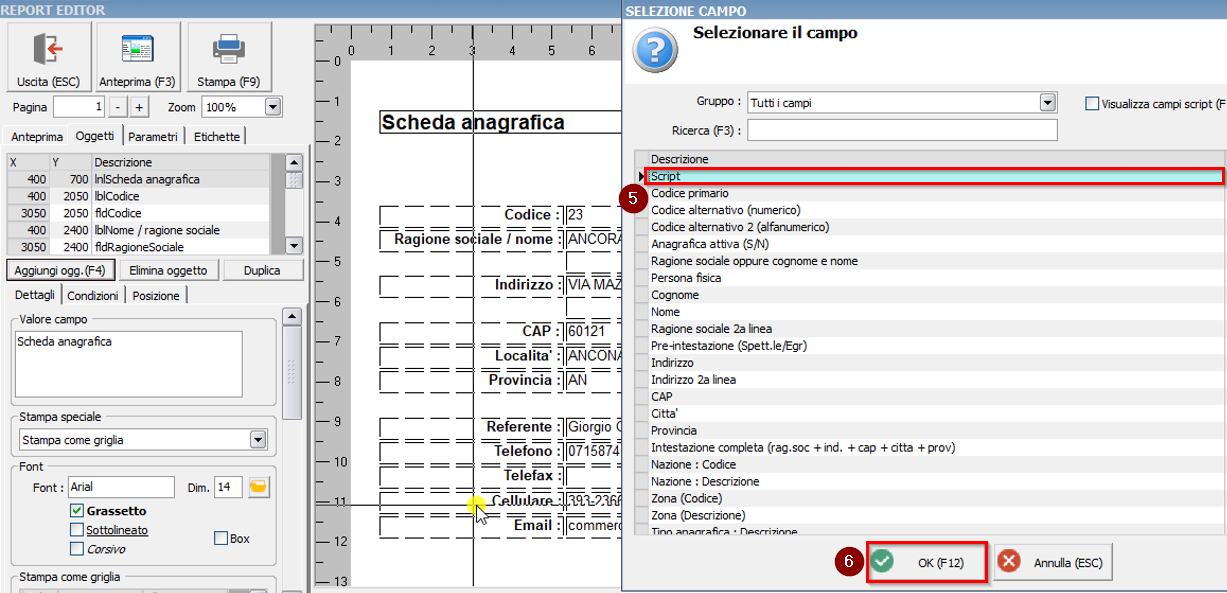Open Anteprima (F3) preview icon

coord(137,49)
